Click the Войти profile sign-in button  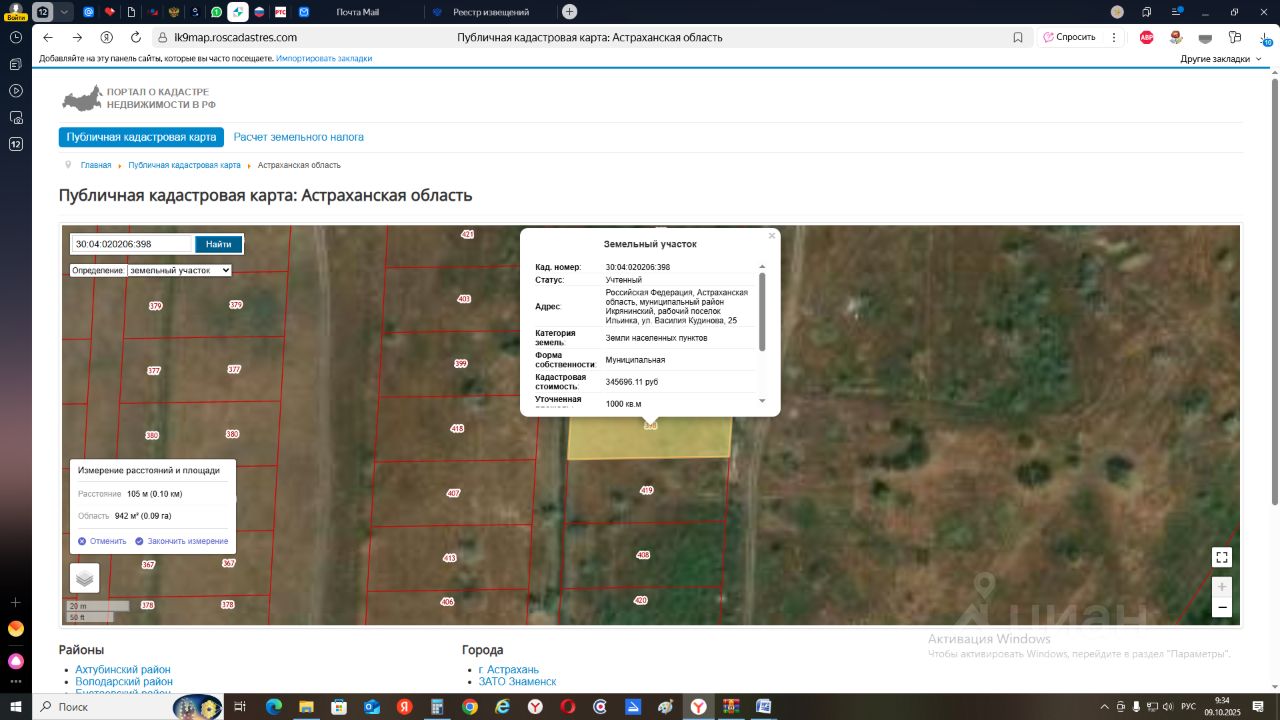pyautogui.click(x=15, y=12)
